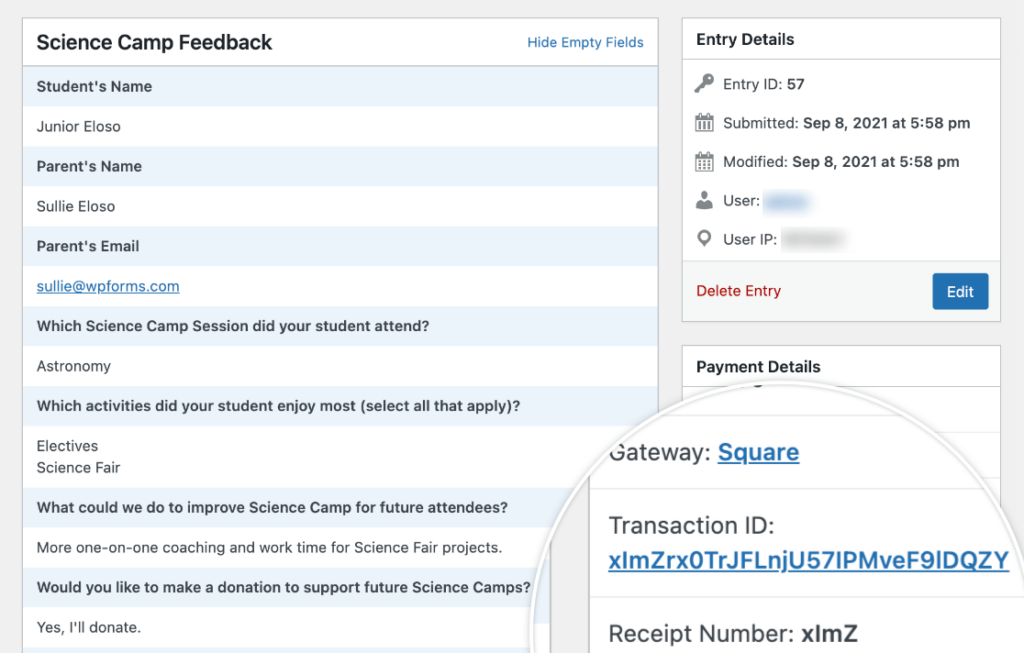The image size is (1024, 653).
Task: Click the Astronomy session answer
Action: coord(74,366)
